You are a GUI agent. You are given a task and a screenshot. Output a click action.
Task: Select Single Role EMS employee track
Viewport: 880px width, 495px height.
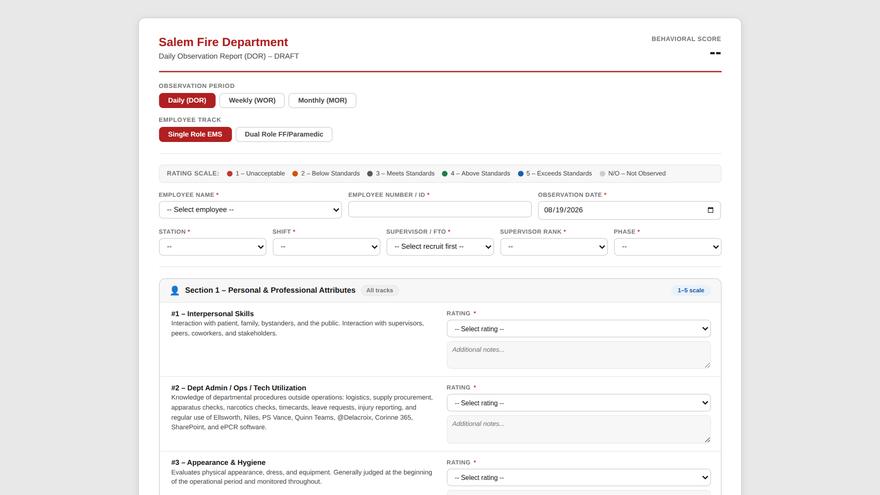pyautogui.click(x=195, y=134)
